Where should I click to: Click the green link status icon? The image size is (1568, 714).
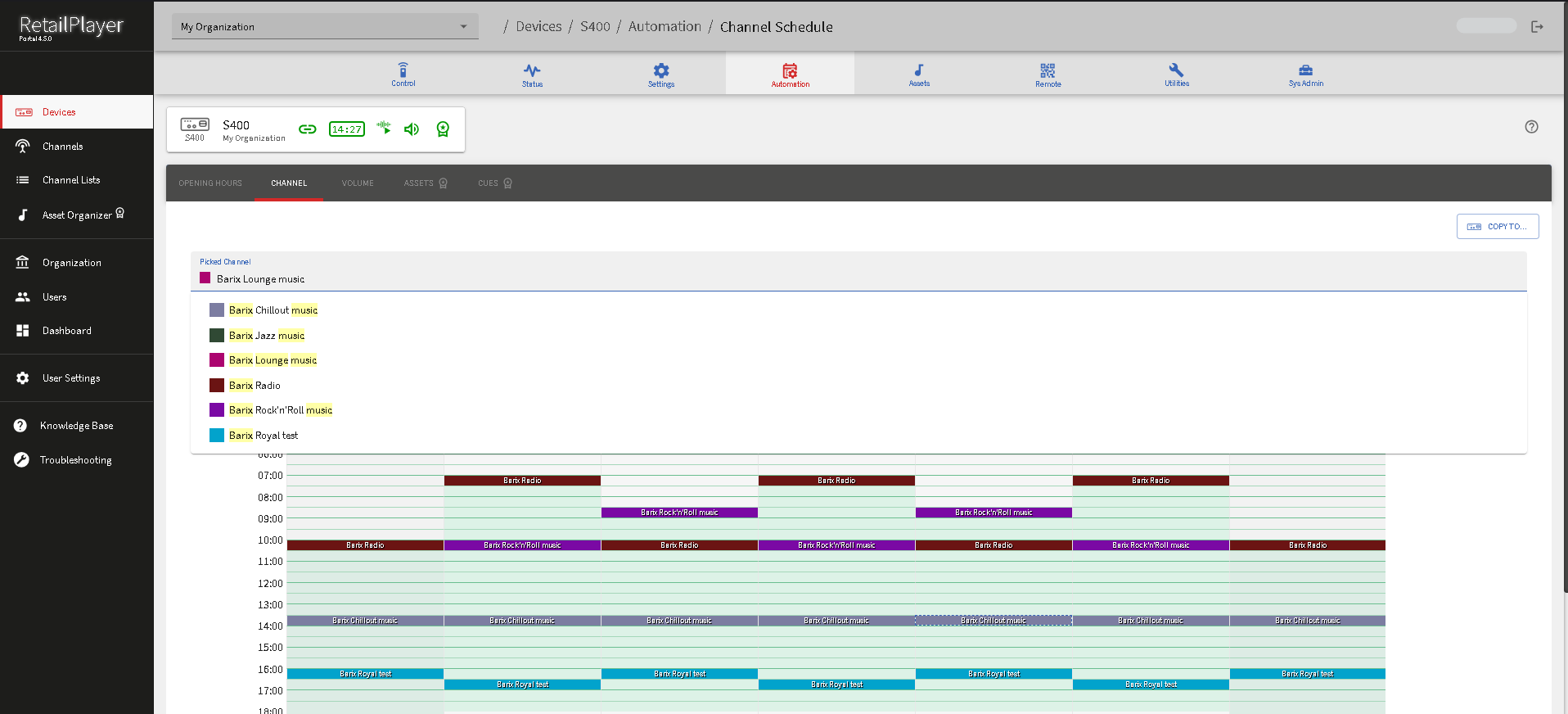[x=308, y=129]
